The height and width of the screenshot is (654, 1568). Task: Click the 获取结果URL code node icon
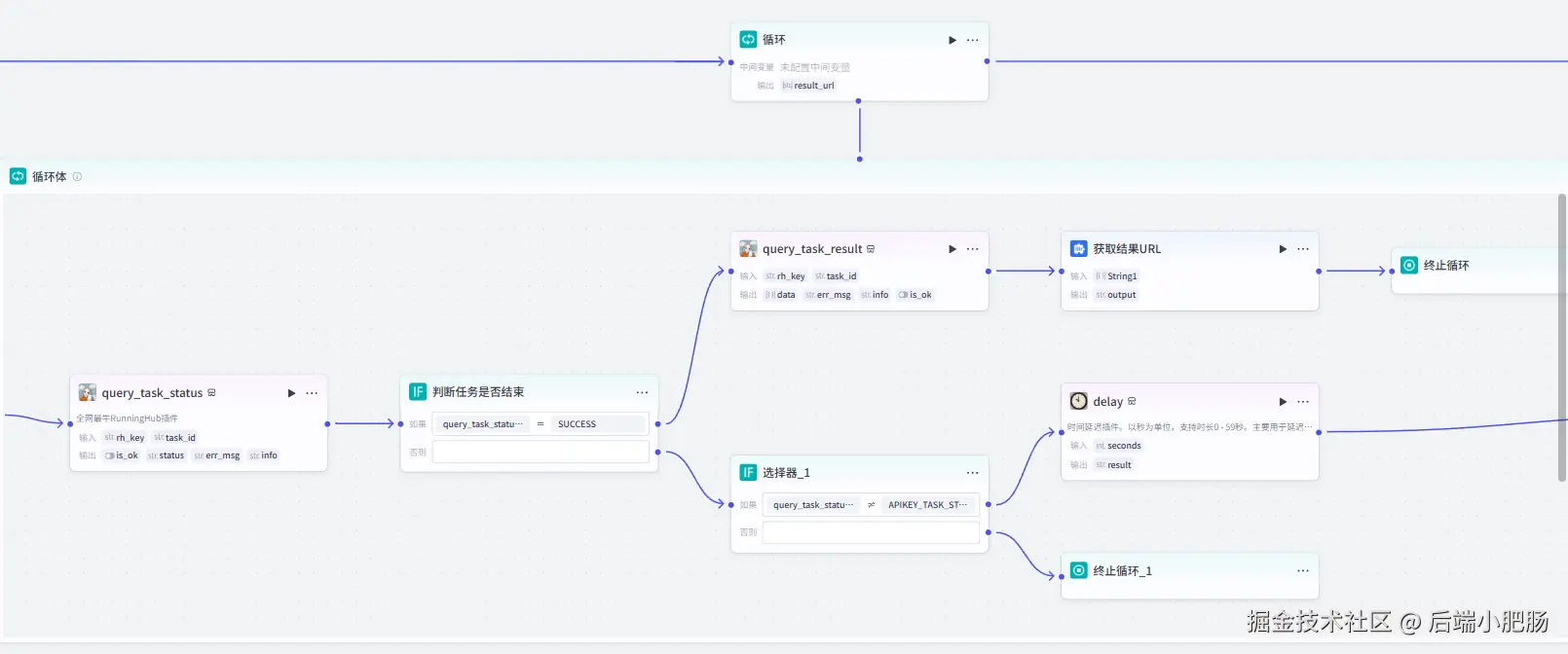pyautogui.click(x=1079, y=248)
